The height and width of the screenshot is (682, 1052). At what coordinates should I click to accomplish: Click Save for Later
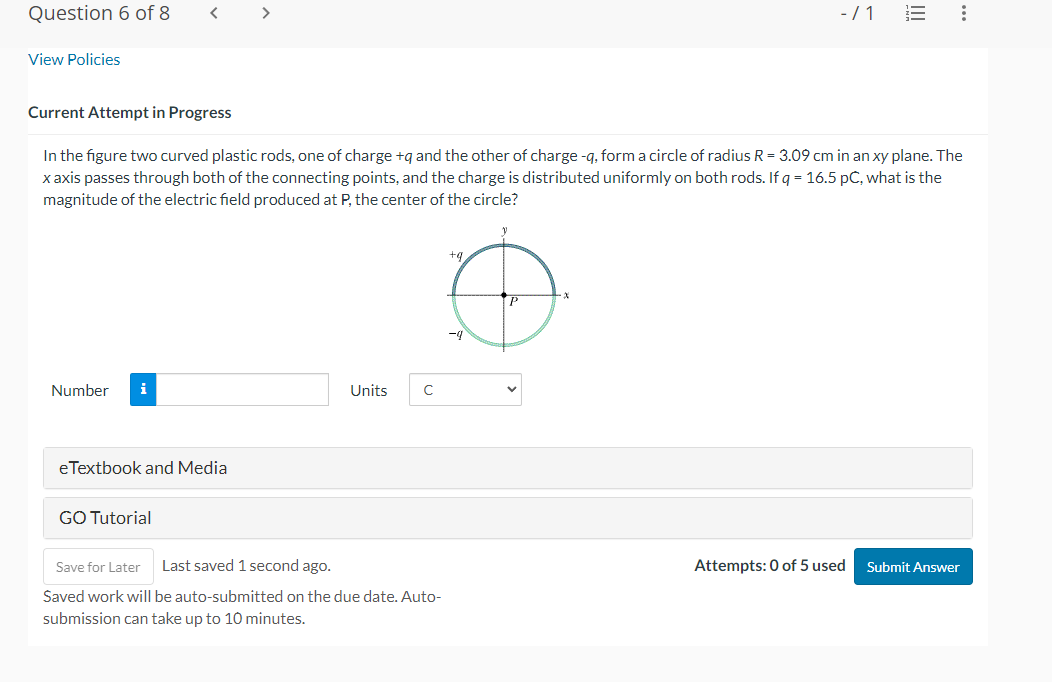pyautogui.click(x=98, y=566)
